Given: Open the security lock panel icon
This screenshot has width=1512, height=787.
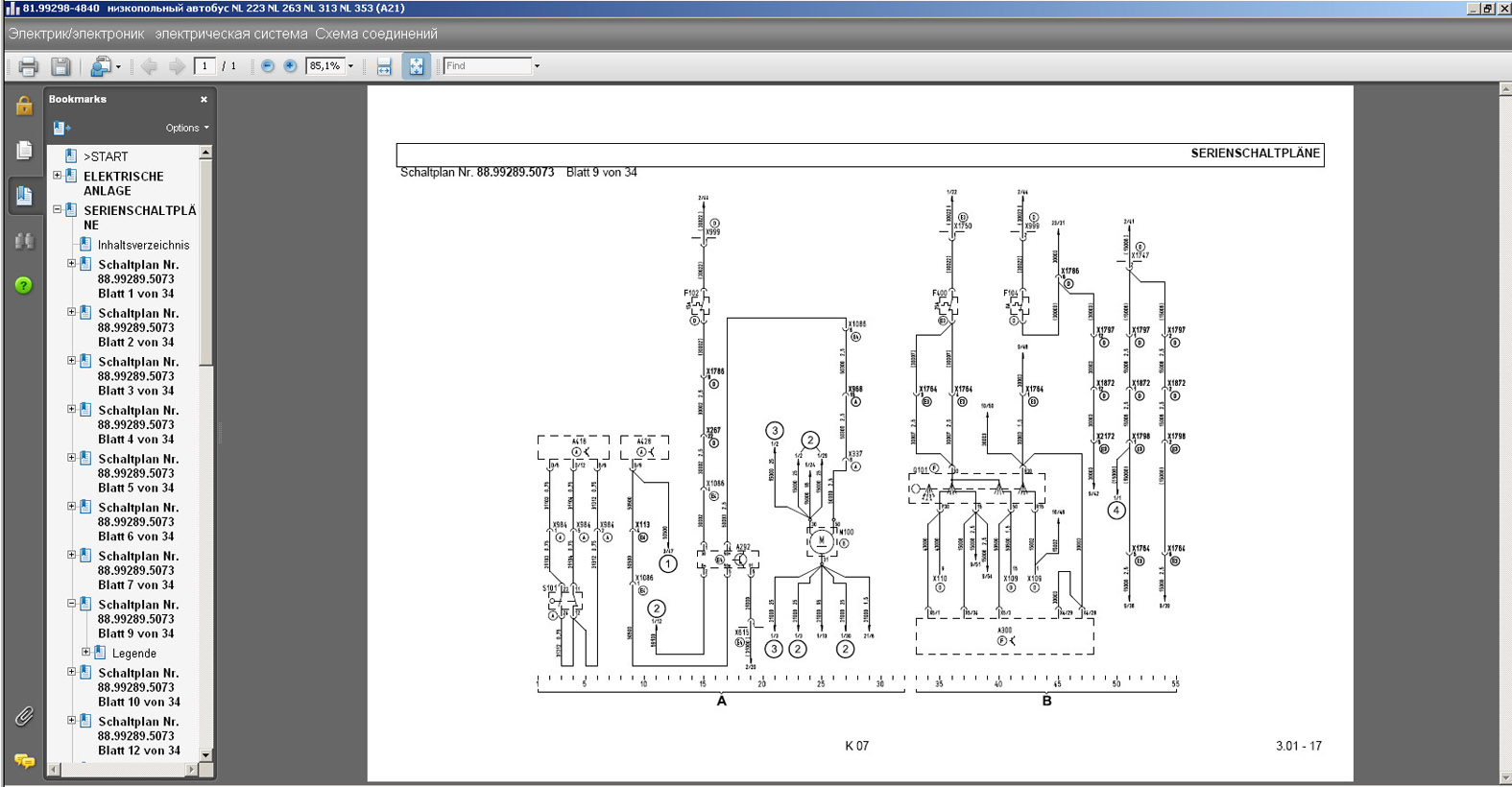Looking at the screenshot, I should point(24,106).
